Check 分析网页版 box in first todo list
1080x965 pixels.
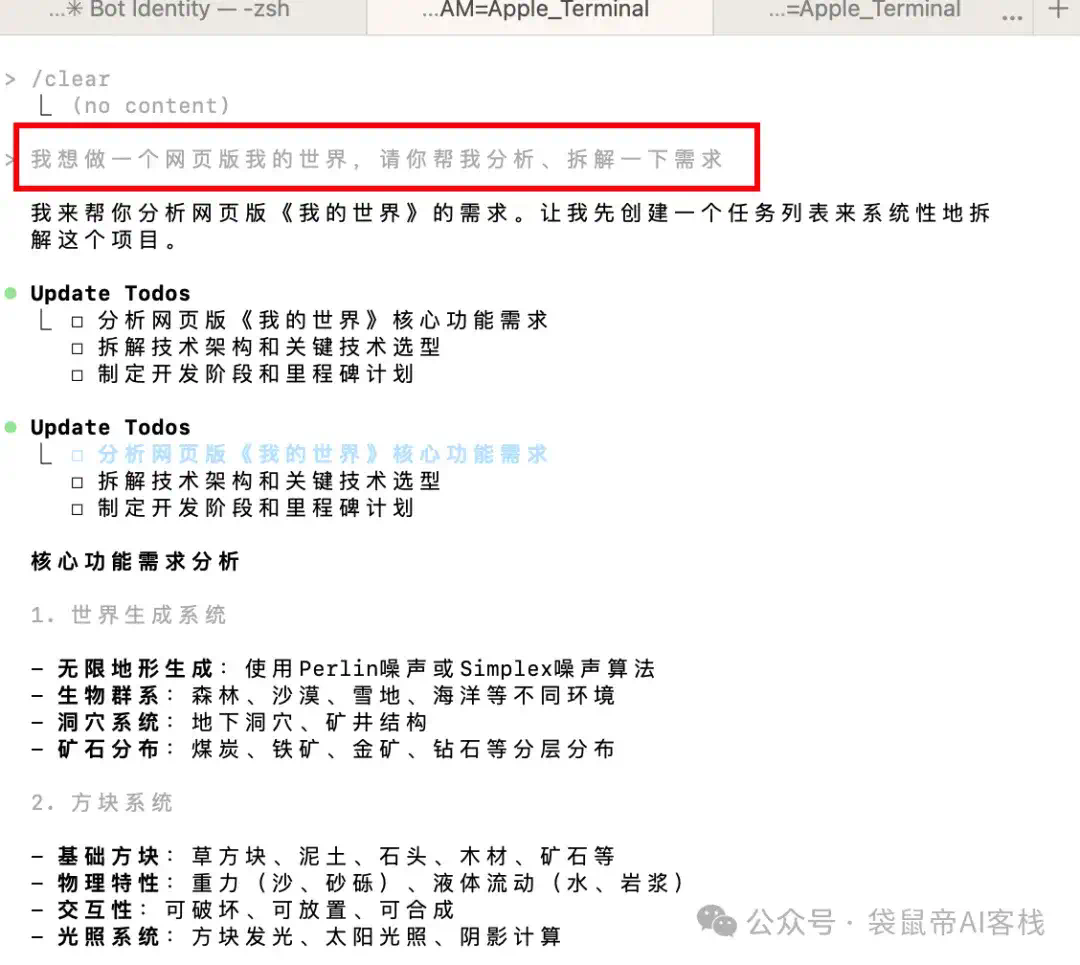[77, 322]
